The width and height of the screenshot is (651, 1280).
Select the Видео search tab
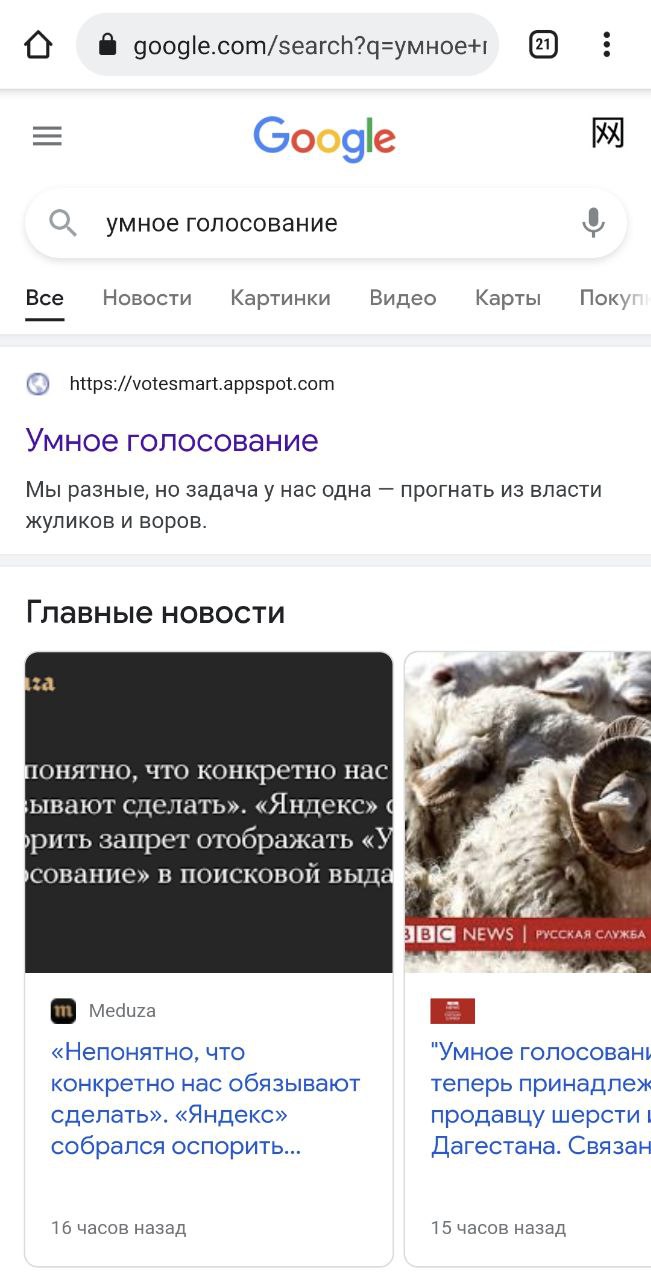point(403,298)
